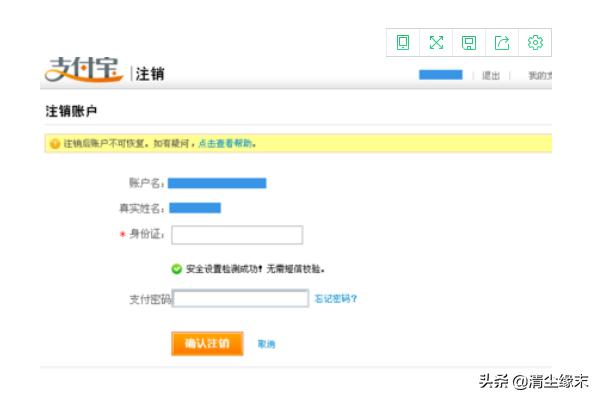600x400 pixels.
Task: Click the 账户名 label
Action: 146,183
